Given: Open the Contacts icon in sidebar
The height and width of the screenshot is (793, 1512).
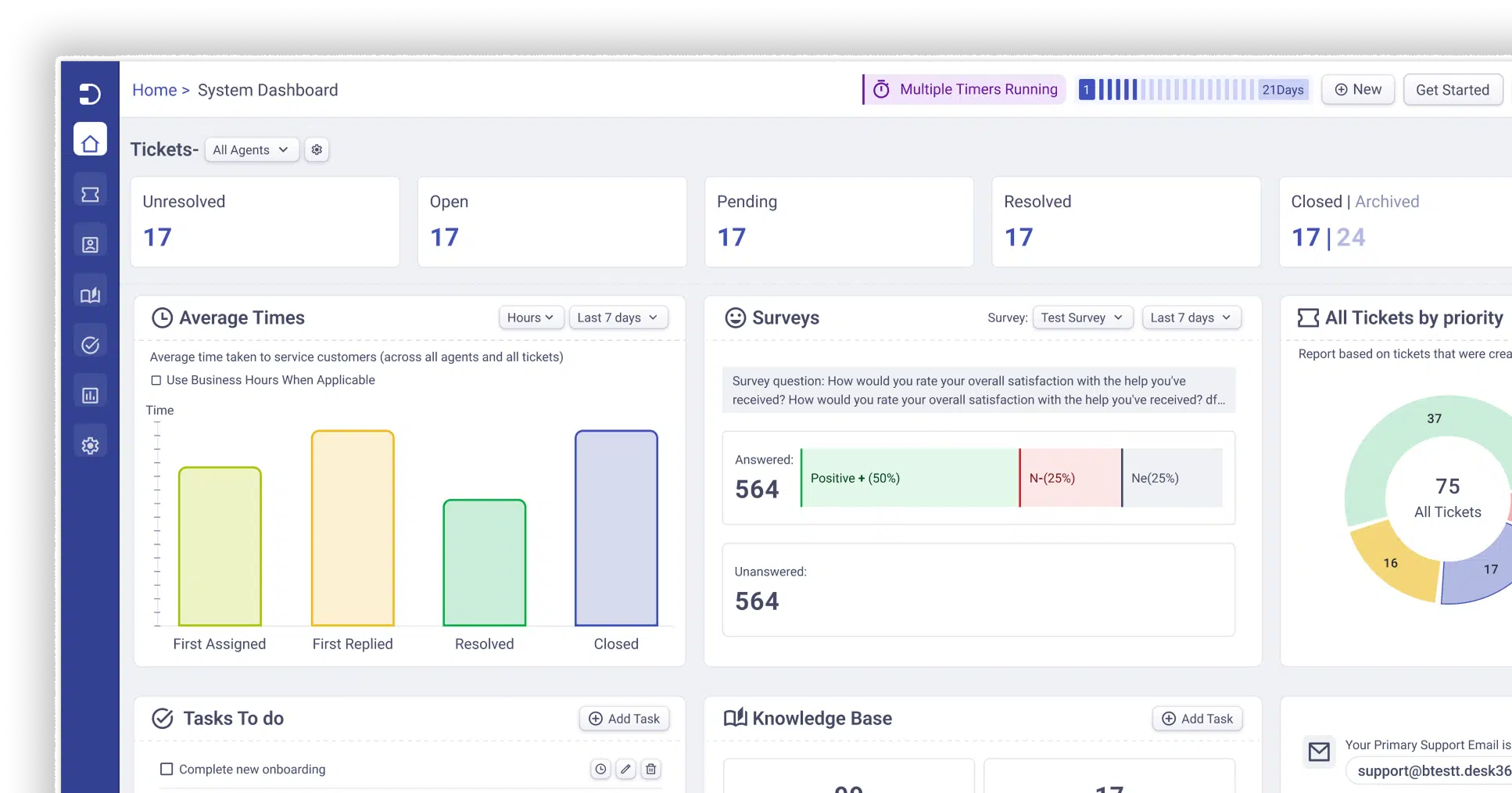Looking at the screenshot, I should pyautogui.click(x=90, y=245).
